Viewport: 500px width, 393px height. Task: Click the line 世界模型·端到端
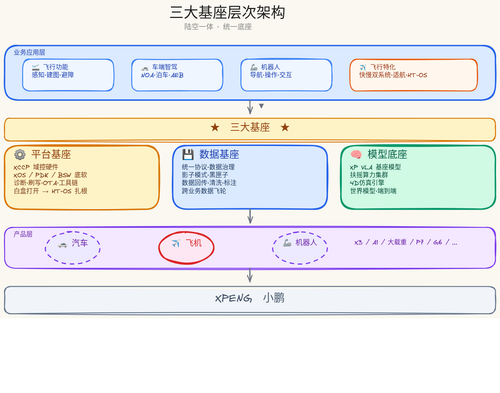click(373, 191)
